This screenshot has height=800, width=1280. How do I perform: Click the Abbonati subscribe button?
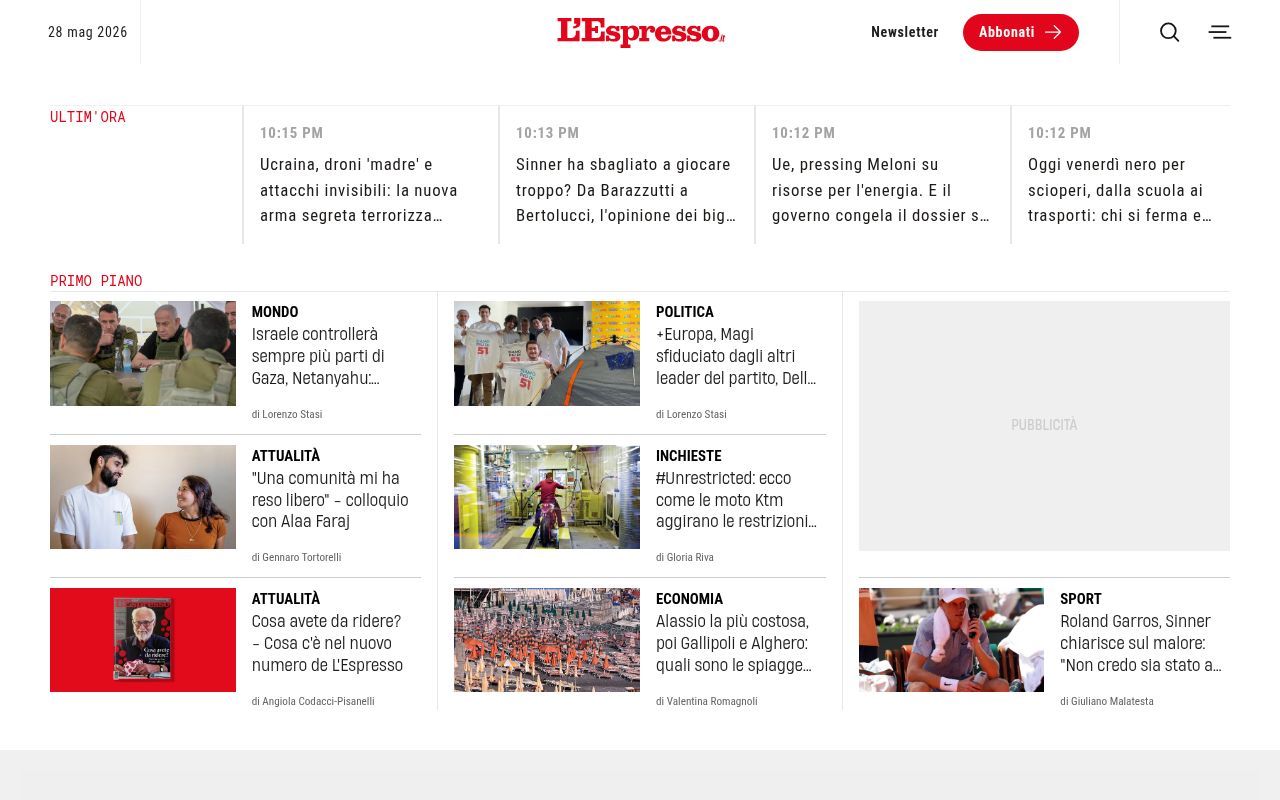pyautogui.click(x=1020, y=32)
